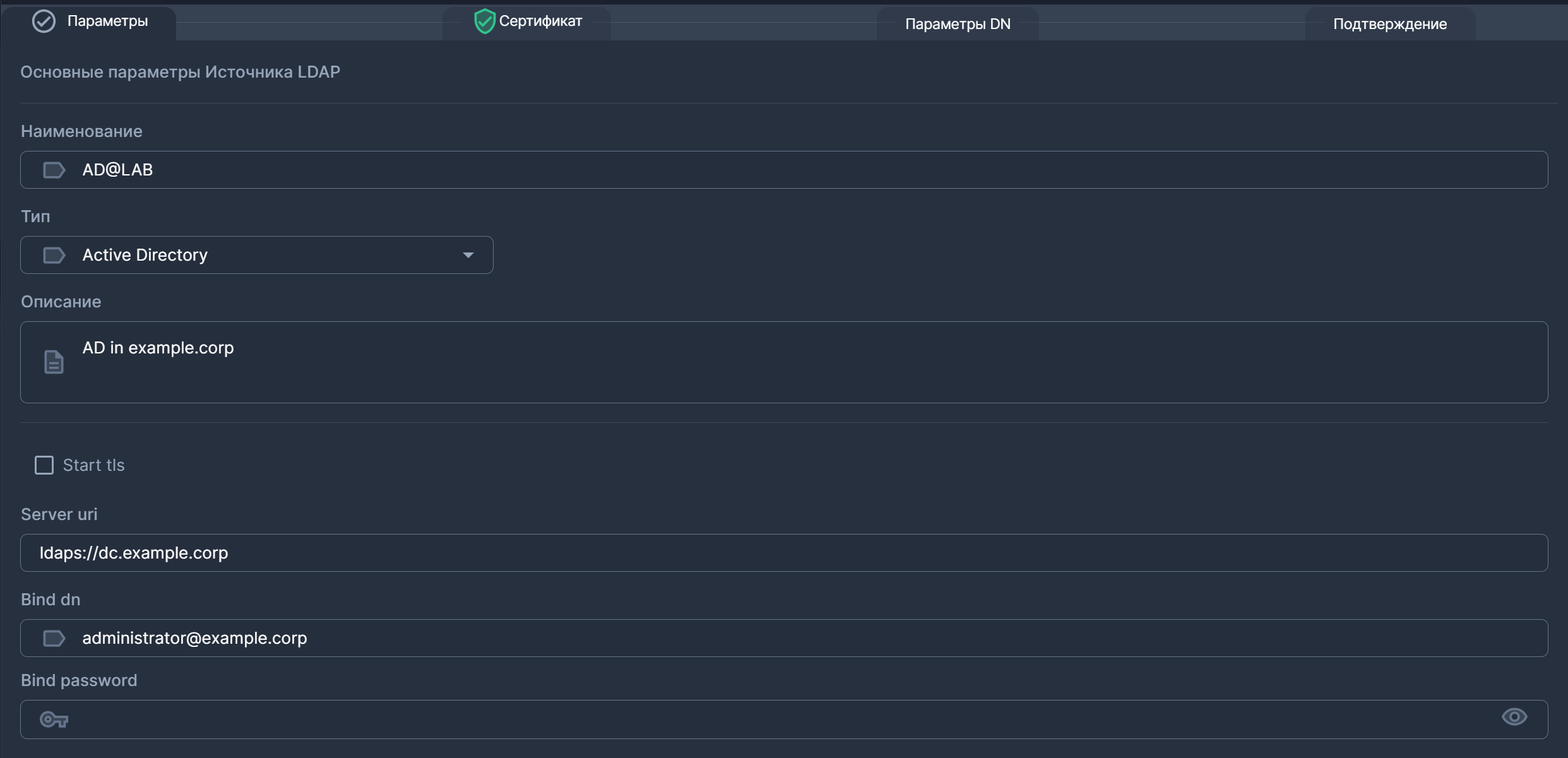Open the Тип dropdown arrow

pos(468,255)
